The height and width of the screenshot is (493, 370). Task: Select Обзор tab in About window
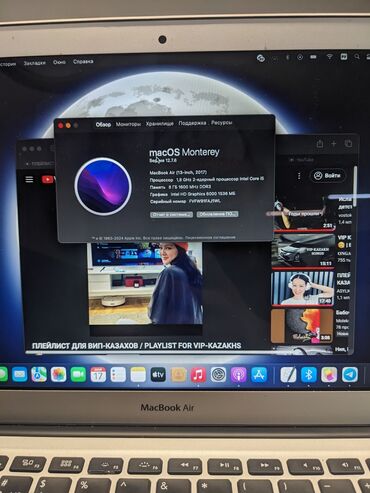pos(103,125)
